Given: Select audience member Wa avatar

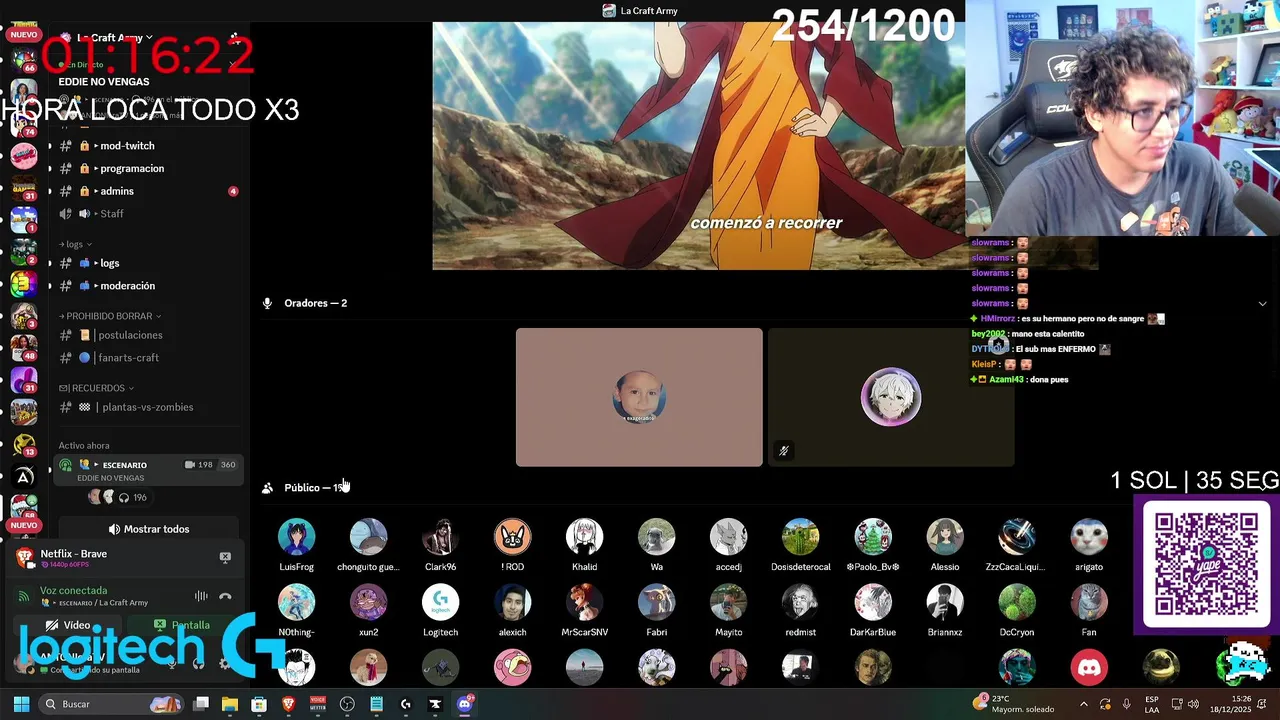Looking at the screenshot, I should [x=656, y=537].
